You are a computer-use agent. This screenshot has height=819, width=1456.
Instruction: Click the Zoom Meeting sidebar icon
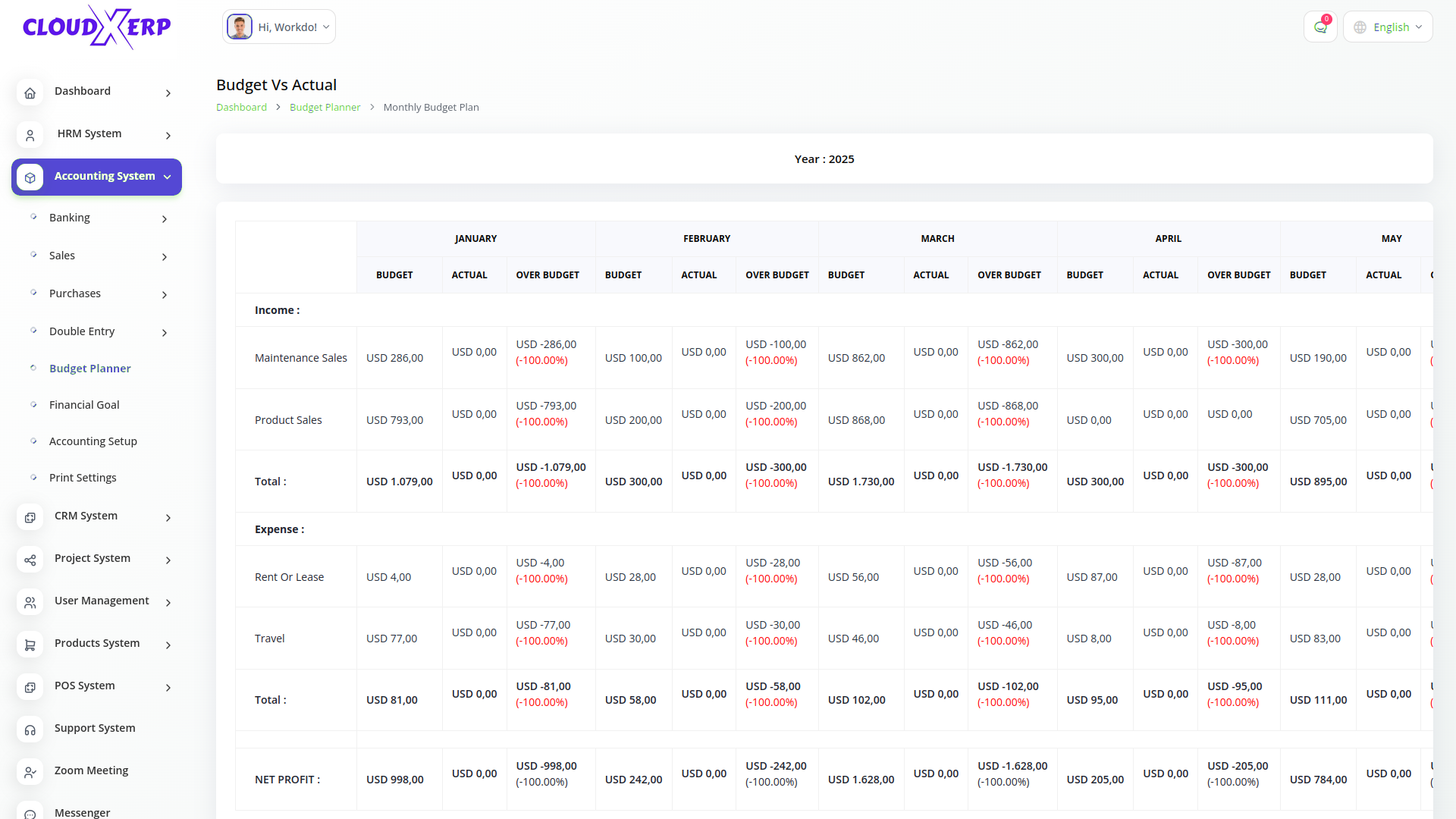click(x=30, y=772)
